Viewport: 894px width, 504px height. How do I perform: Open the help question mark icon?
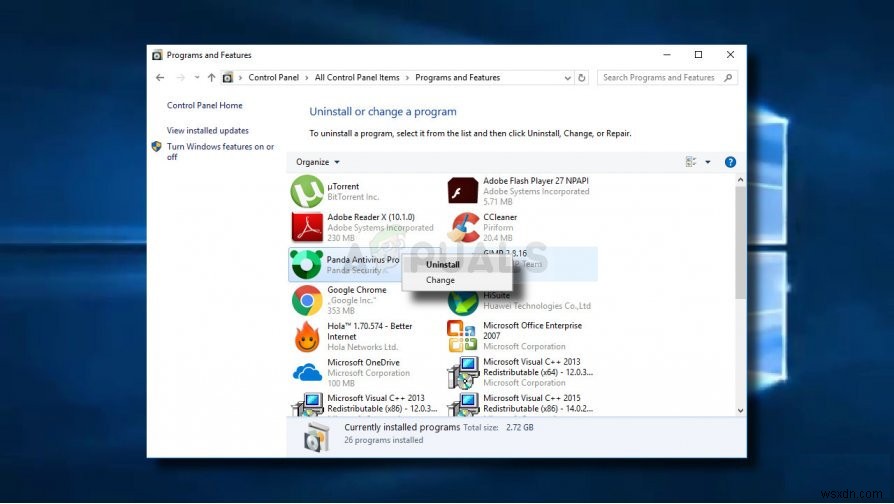coord(730,162)
